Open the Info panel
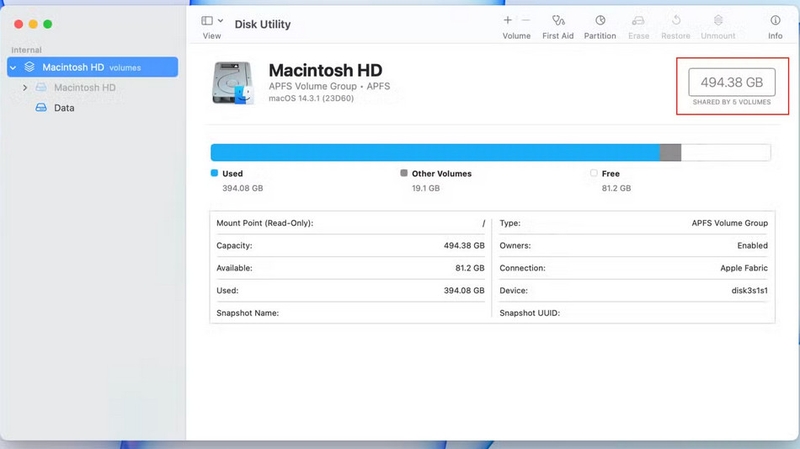 pos(775,20)
